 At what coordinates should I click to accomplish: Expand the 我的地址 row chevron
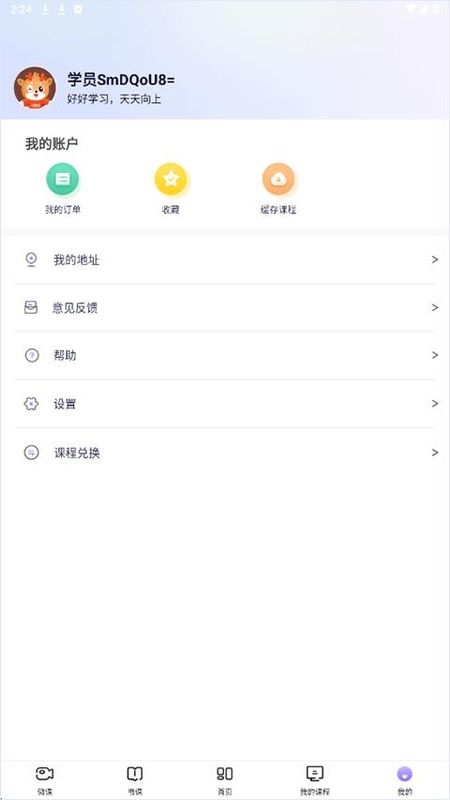click(x=435, y=260)
